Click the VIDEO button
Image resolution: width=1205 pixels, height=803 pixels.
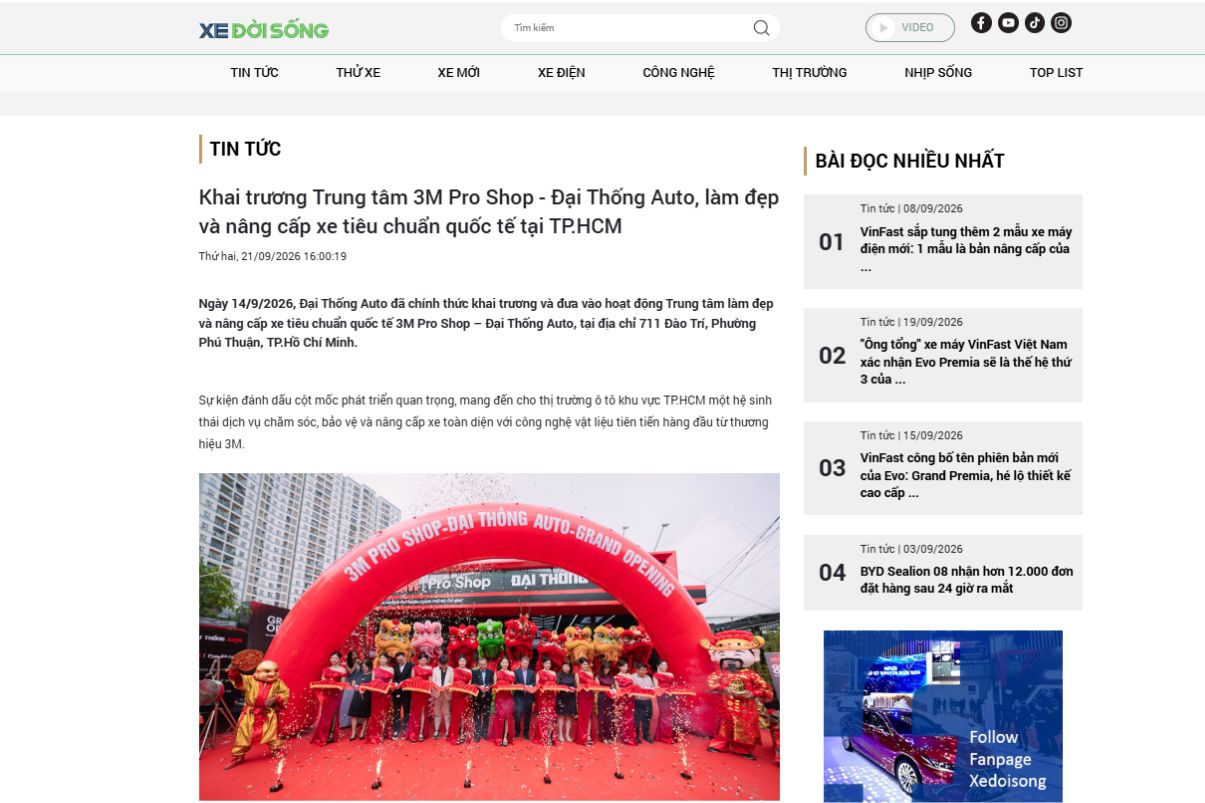coord(910,28)
